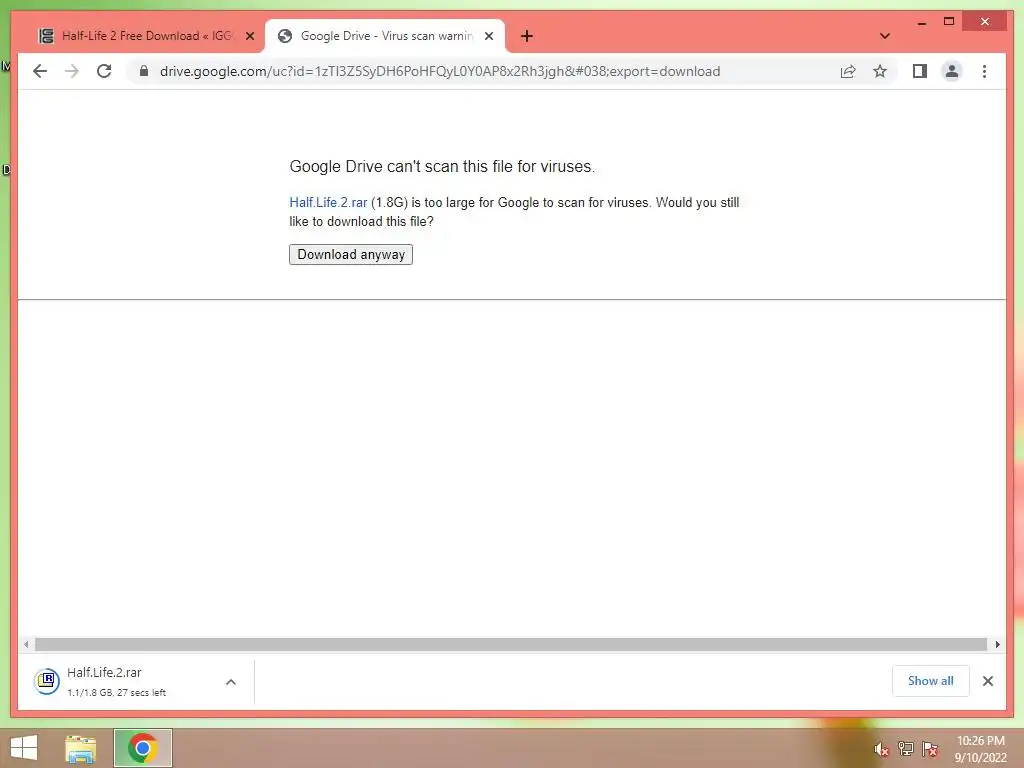Open File Explorer from the taskbar
The width and height of the screenshot is (1024, 768).
(81, 748)
